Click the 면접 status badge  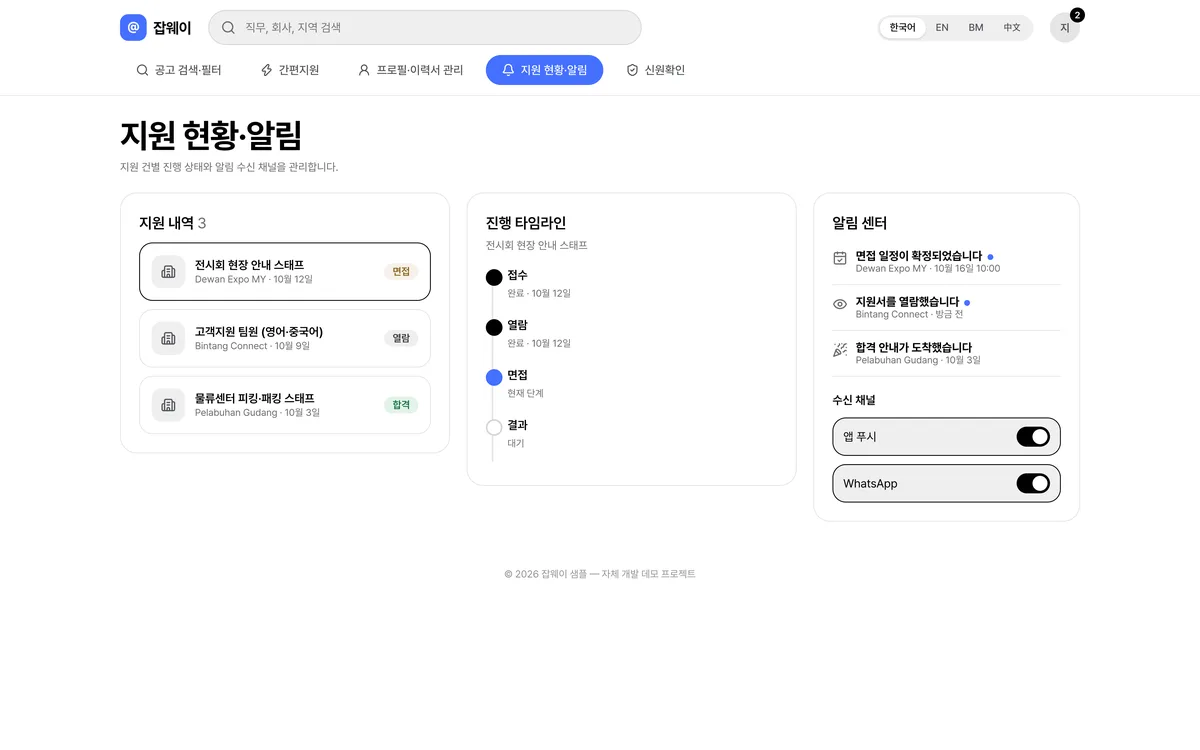401,271
